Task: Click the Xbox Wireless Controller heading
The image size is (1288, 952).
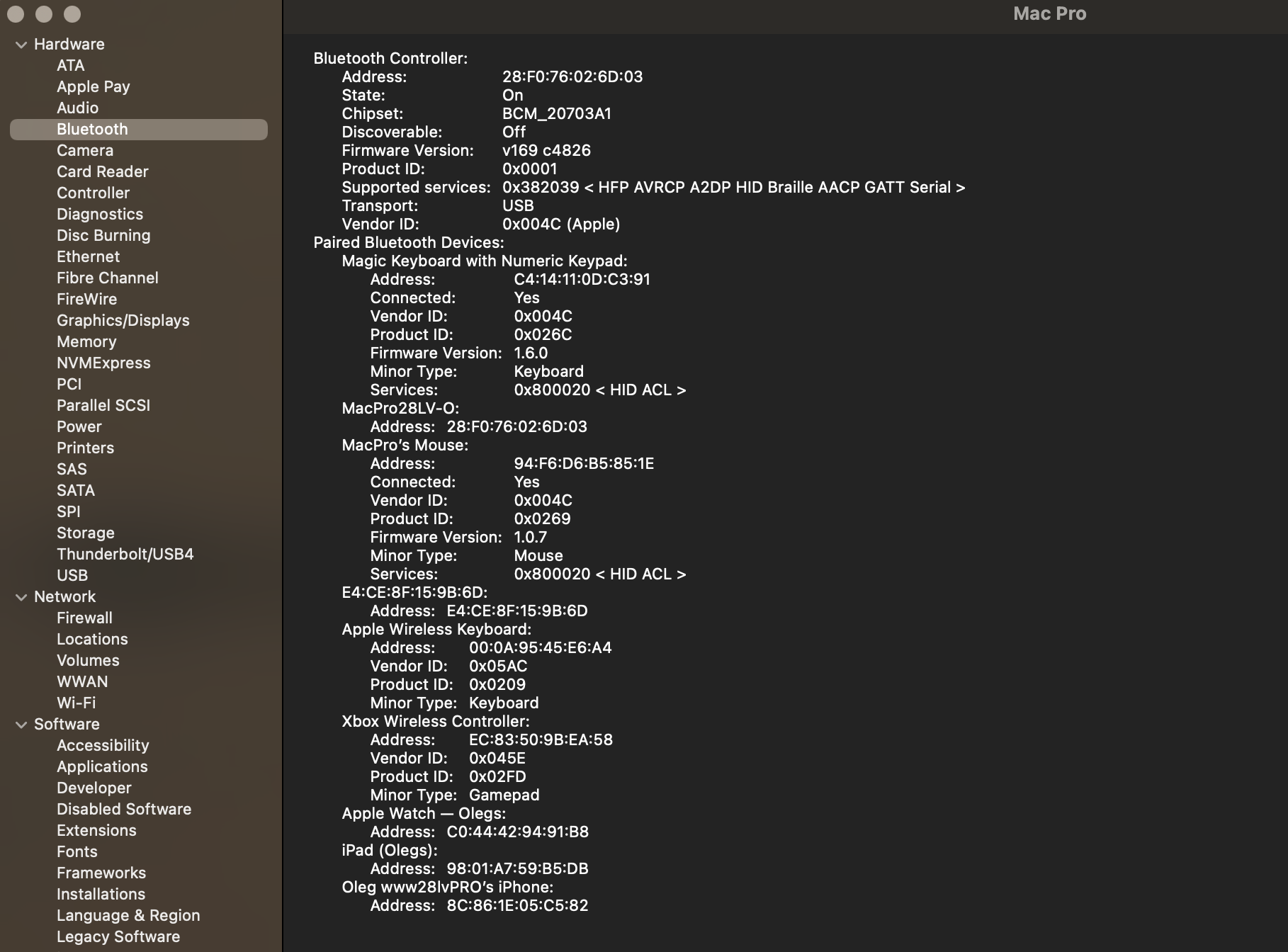Action: tap(436, 721)
